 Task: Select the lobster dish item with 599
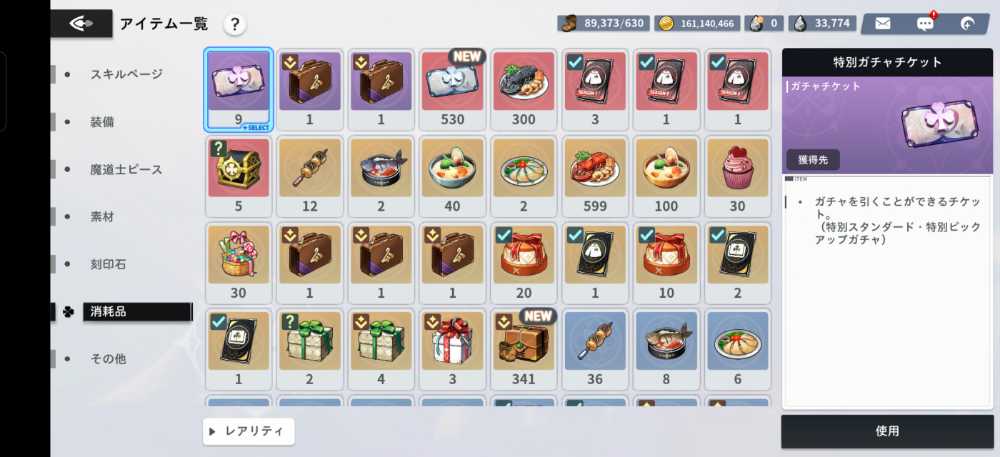coord(595,176)
